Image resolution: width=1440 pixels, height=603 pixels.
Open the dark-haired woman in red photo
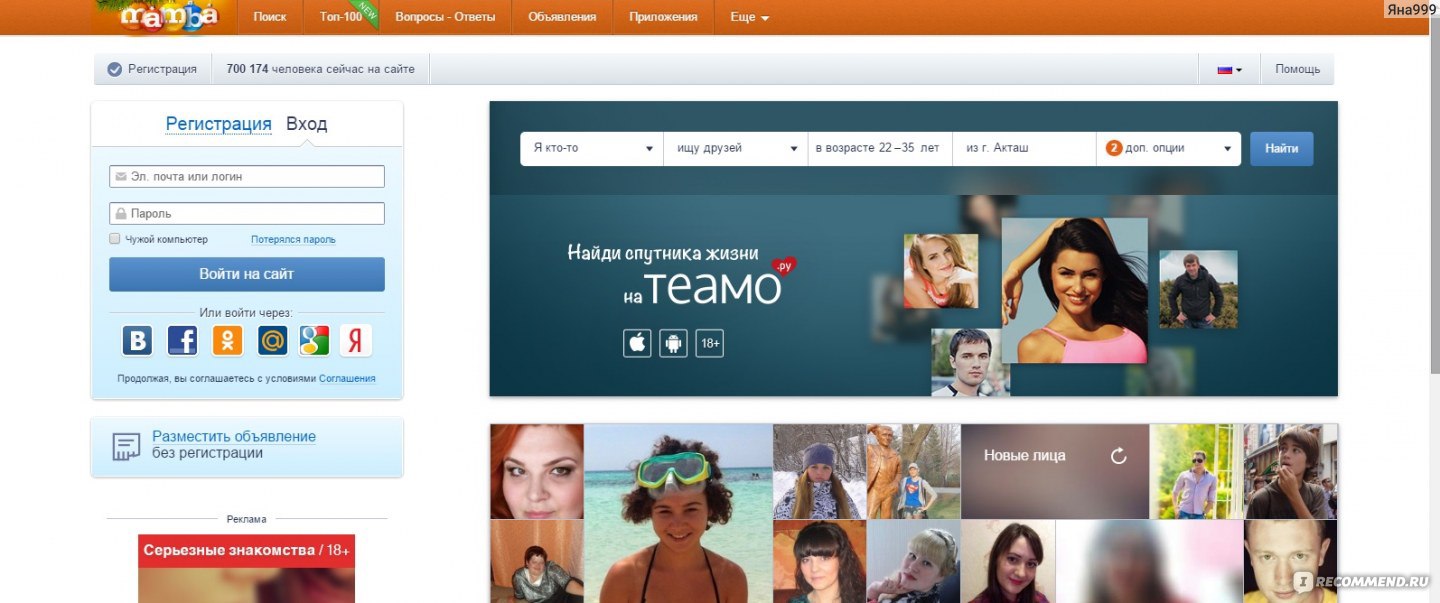[1008, 562]
